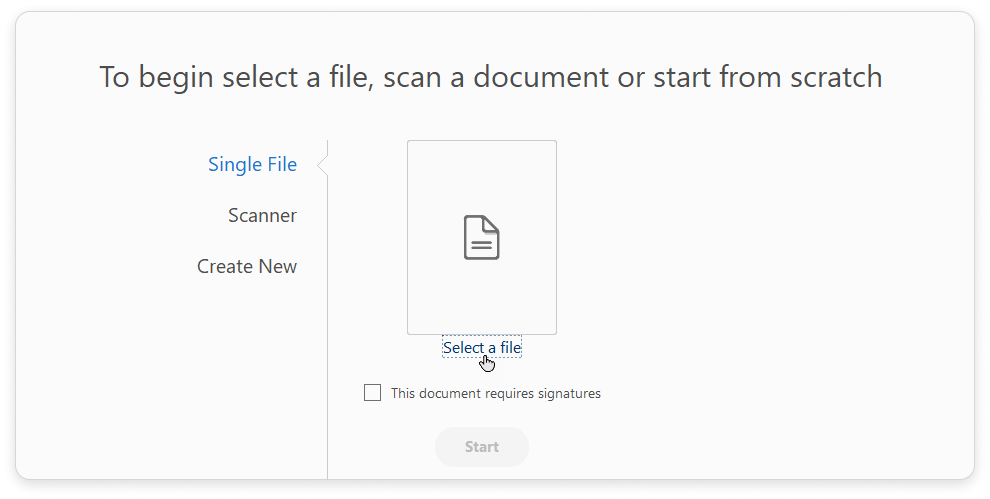The image size is (990, 499).
Task: Open the 'Select a file' link
Action: pos(482,348)
